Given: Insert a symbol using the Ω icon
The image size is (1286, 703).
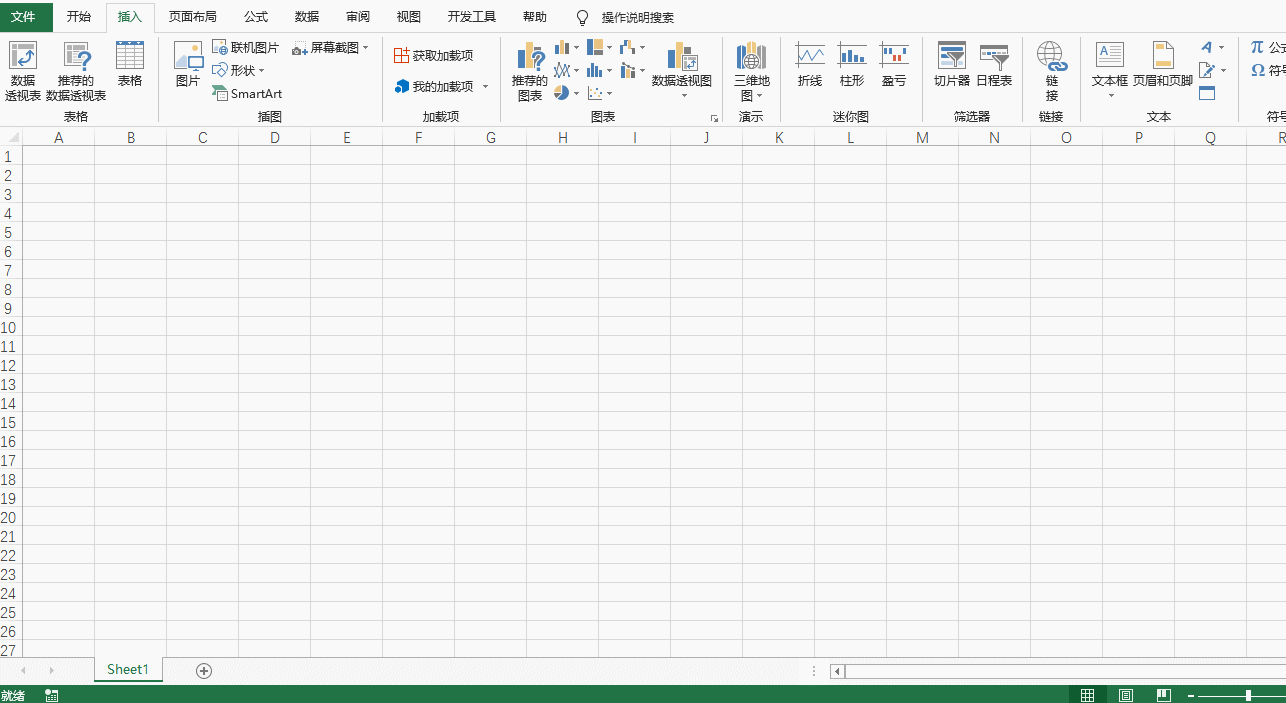Looking at the screenshot, I should coord(1257,70).
